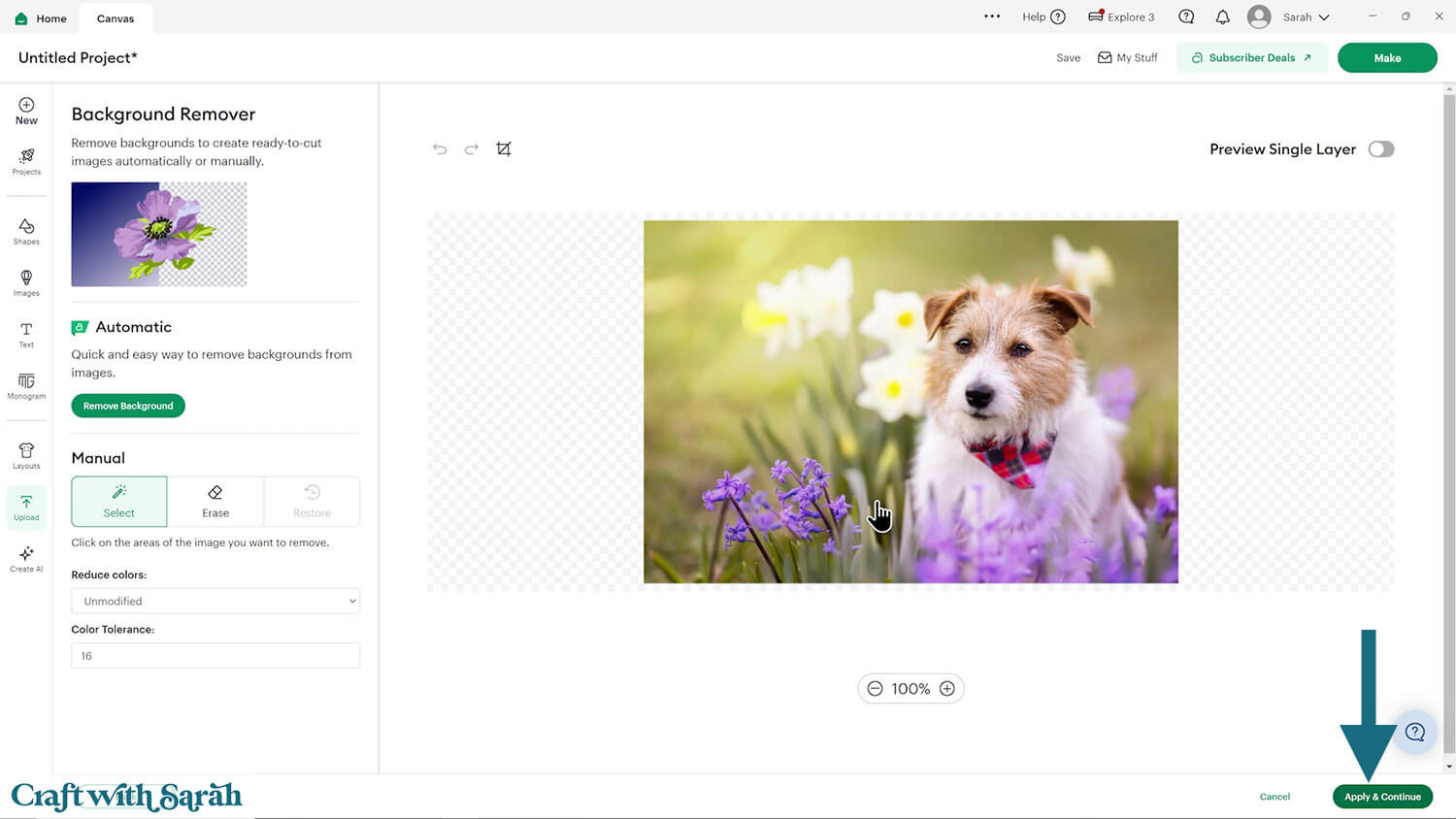Open the Monogram tool in sidebar
The image size is (1456, 819).
coord(26,385)
